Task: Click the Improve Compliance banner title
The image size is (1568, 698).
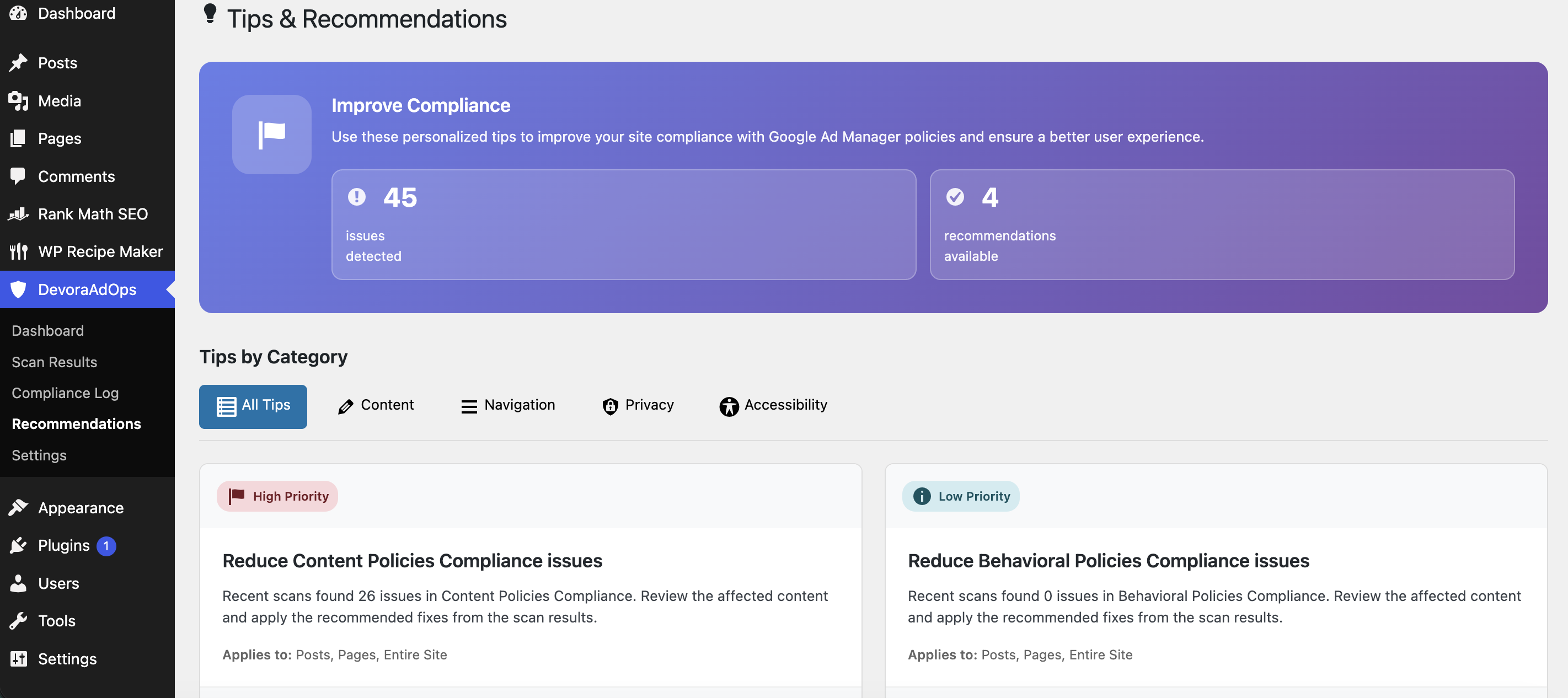Action: tap(421, 105)
